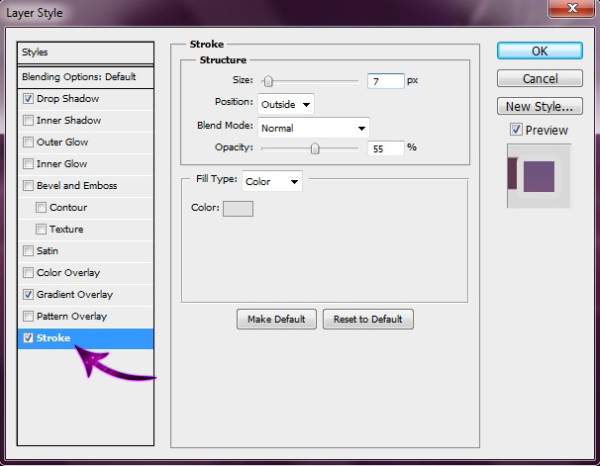Uncheck the Drop Shadow effect
Viewport: 600px width, 466px height.
[28, 99]
